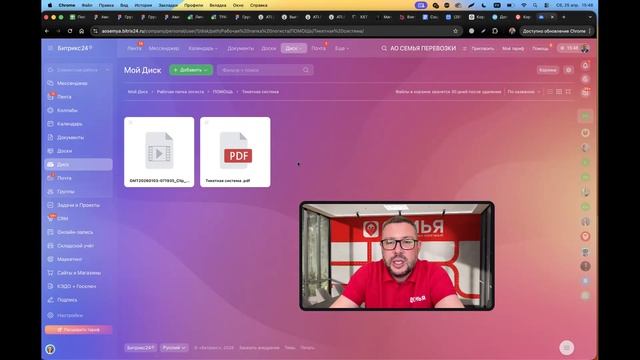Expand the Календарь top menu dropdown
The image size is (640, 360).
(x=203, y=49)
